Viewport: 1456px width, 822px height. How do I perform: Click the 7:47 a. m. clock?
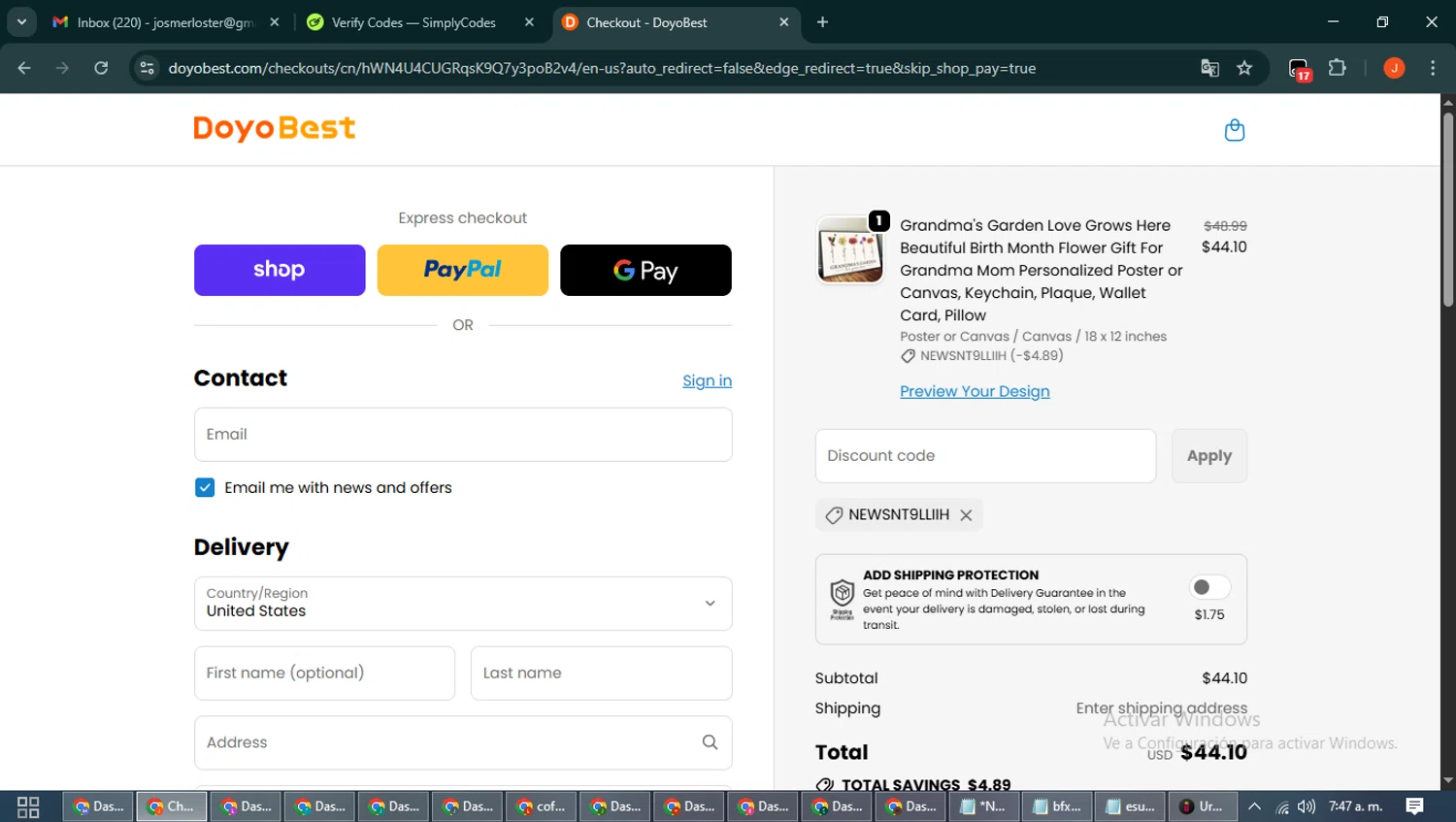click(x=1356, y=806)
